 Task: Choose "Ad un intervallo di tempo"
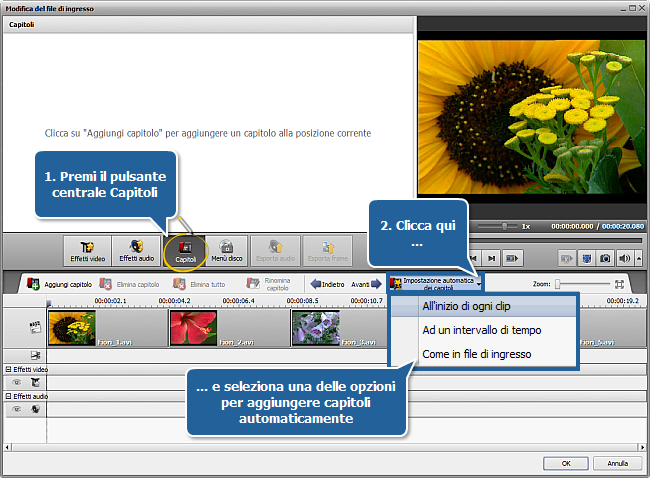482,329
